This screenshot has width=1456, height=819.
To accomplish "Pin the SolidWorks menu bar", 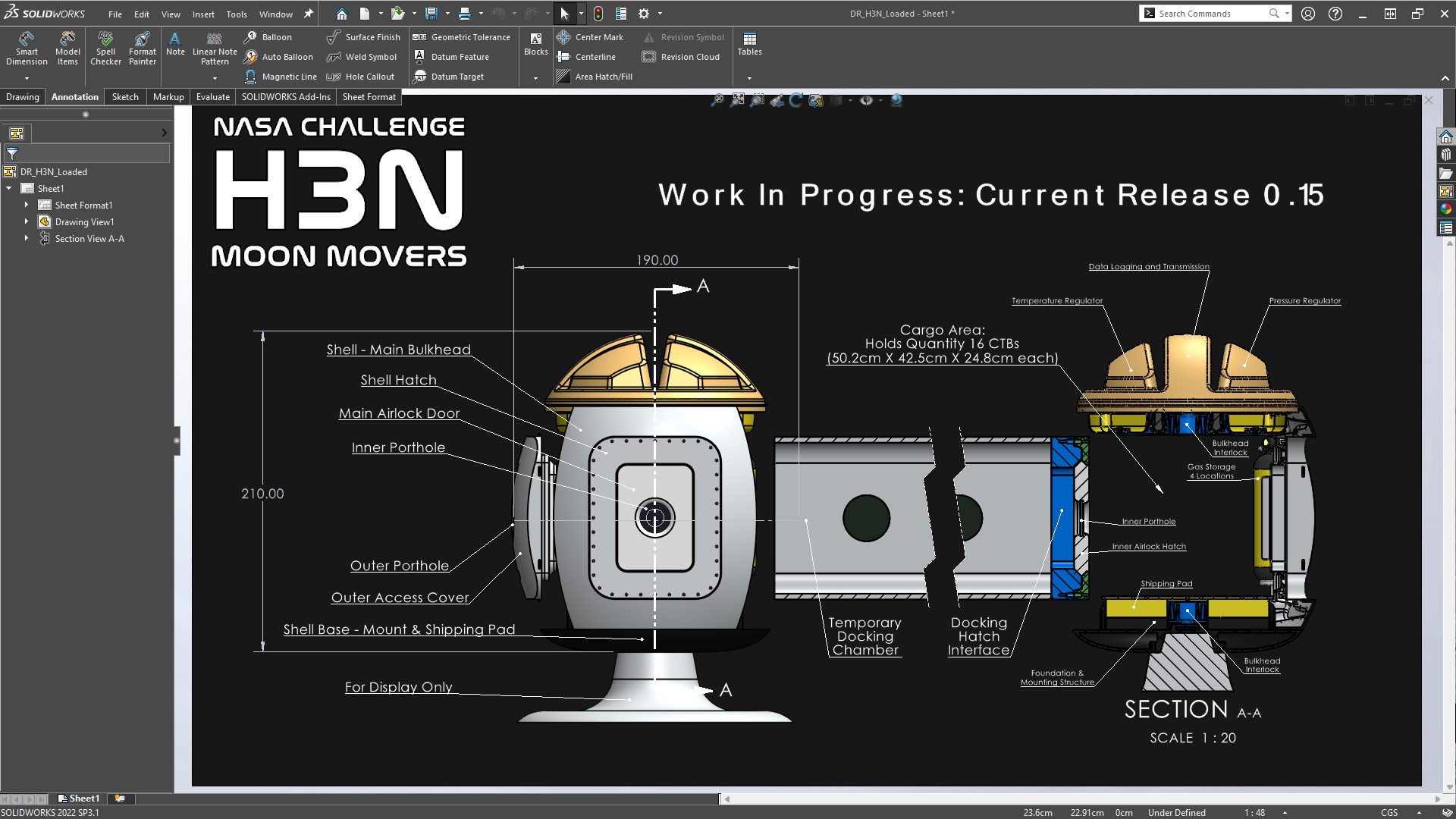I will (309, 14).
